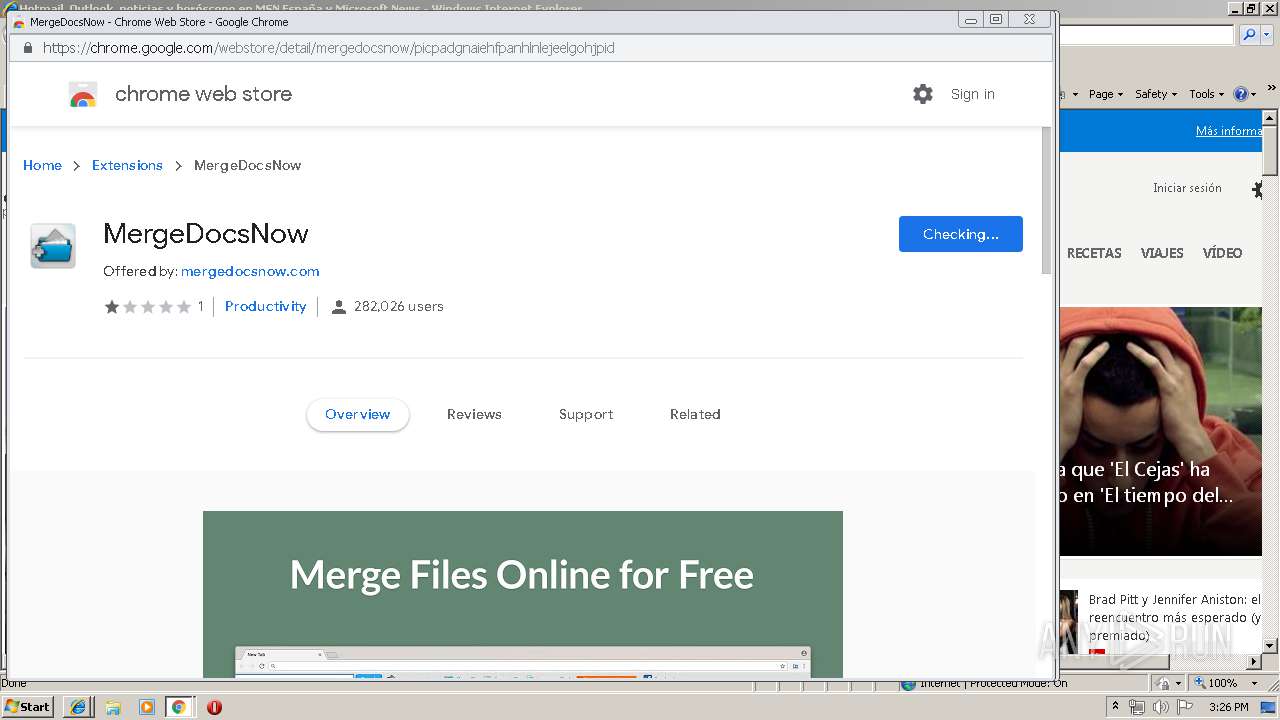Open VÍDEO section in MSN page
This screenshot has width=1280, height=720.
point(1222,253)
